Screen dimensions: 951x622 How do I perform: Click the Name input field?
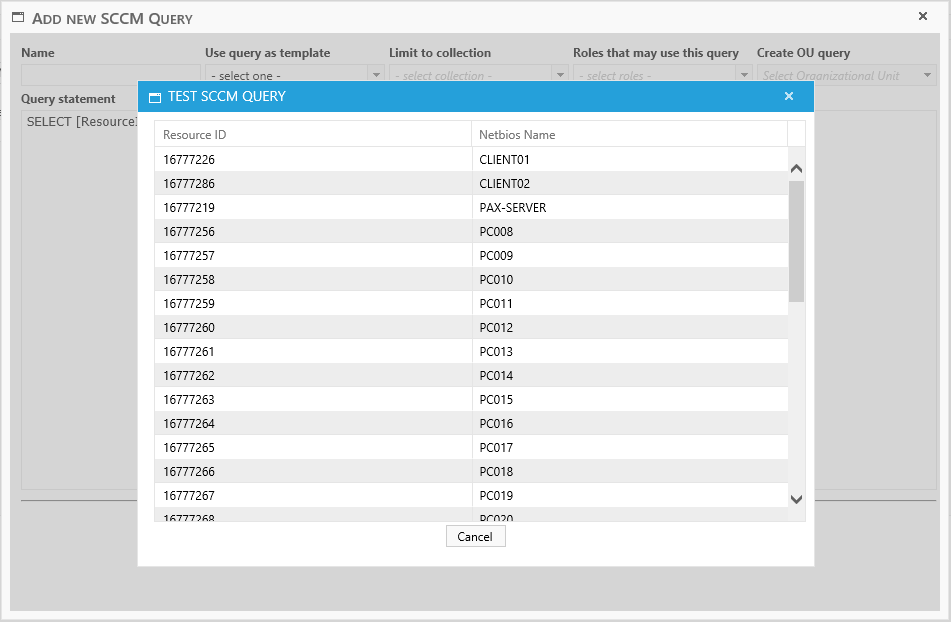[110, 75]
